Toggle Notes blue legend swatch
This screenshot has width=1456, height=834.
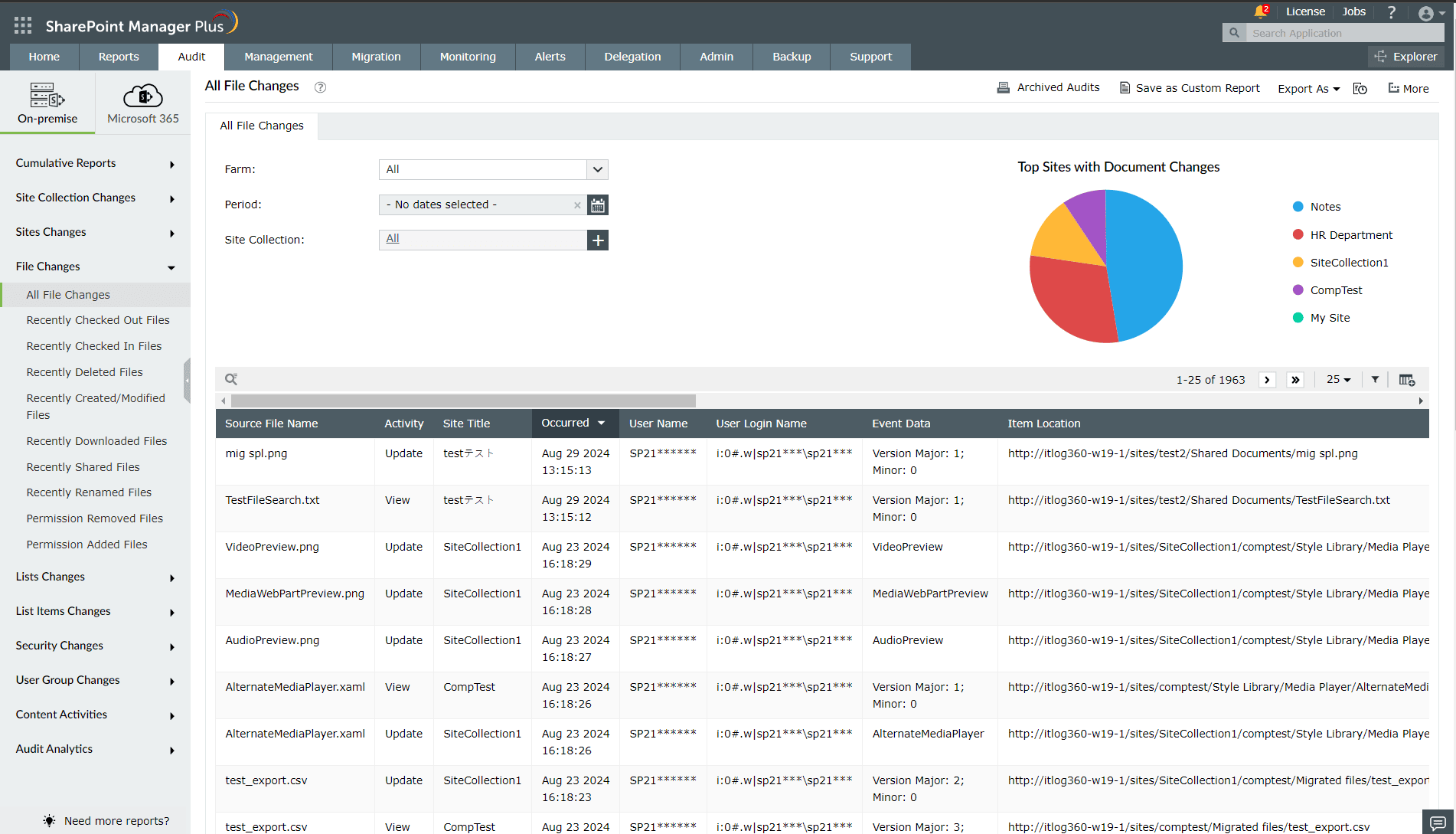[1298, 207]
